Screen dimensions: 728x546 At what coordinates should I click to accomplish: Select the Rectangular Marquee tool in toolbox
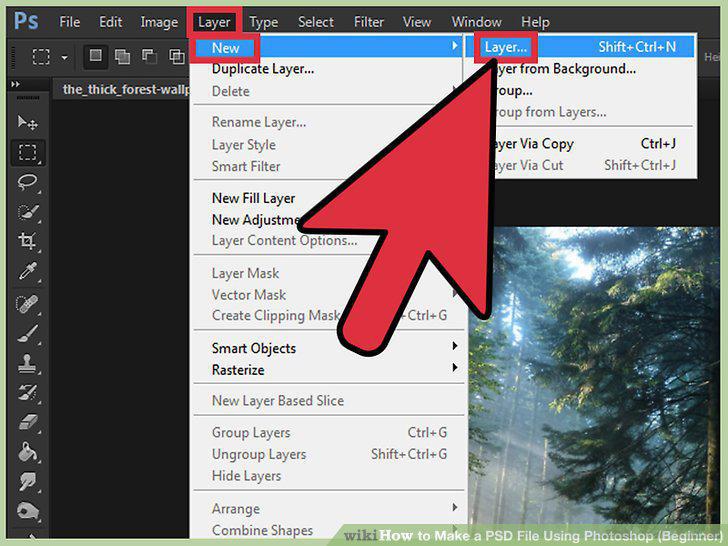pos(27,152)
